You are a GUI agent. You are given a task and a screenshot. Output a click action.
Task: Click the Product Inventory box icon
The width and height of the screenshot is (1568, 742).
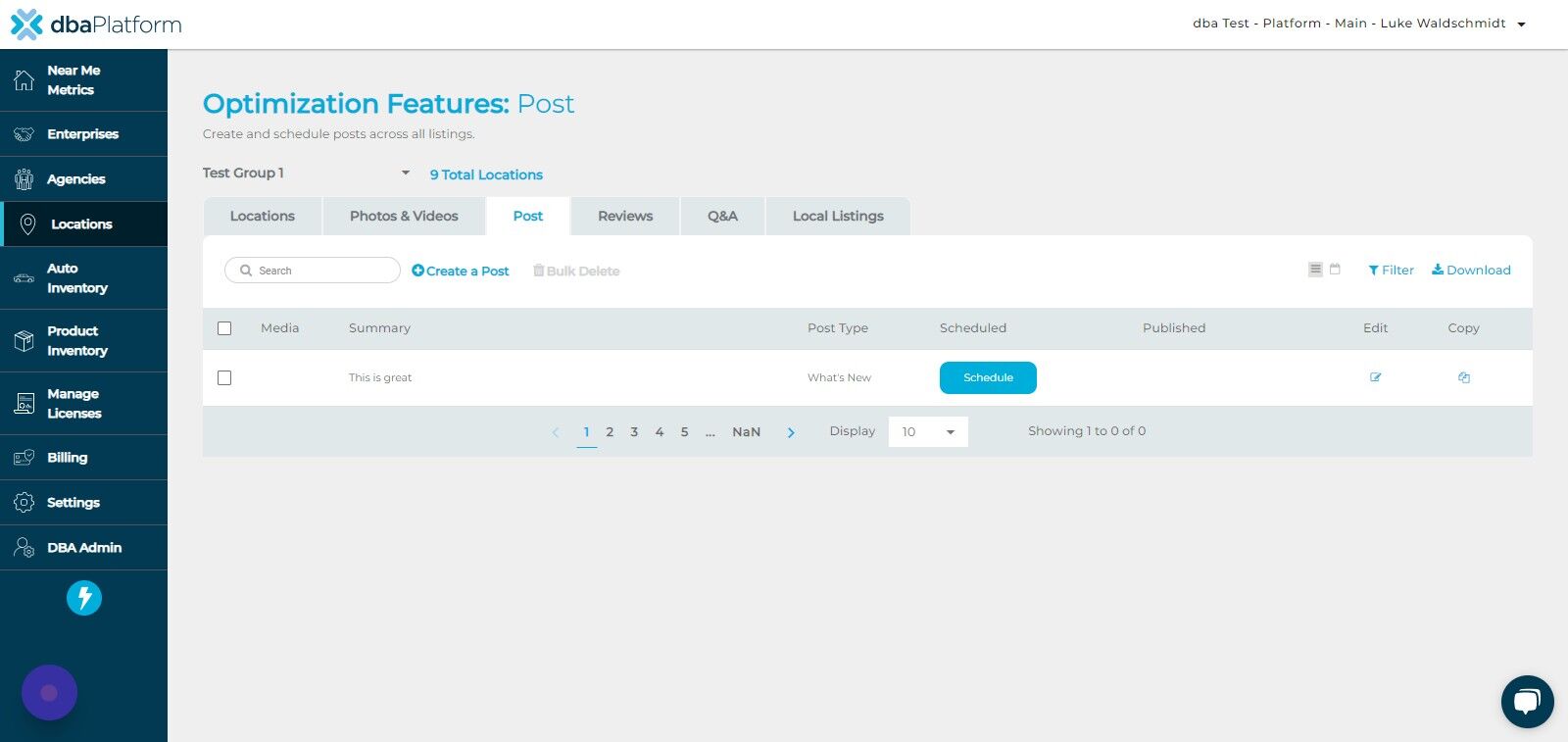point(24,341)
